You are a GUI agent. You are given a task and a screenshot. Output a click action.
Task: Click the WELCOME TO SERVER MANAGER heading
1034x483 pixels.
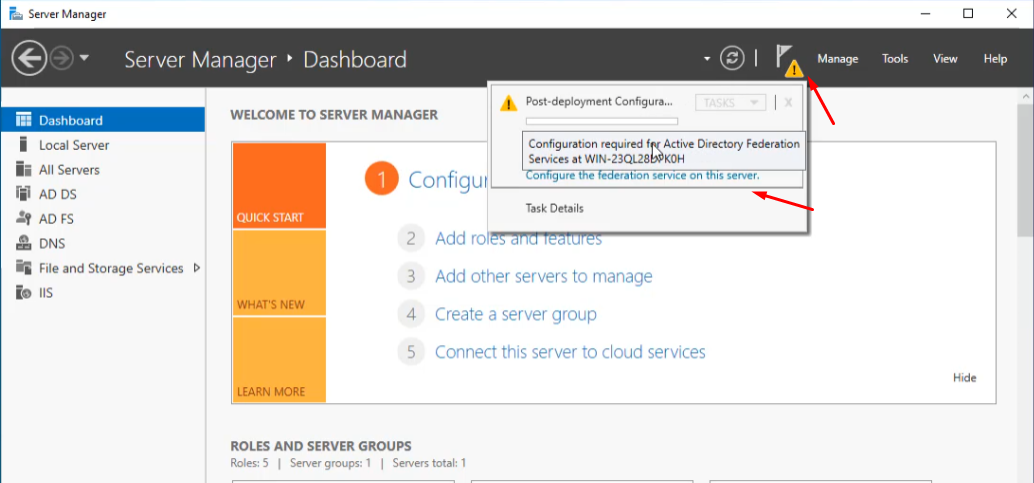[334, 115]
